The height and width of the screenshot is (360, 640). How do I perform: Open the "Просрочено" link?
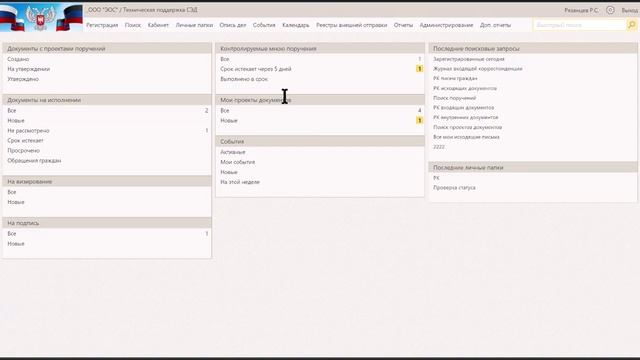[x=24, y=151]
